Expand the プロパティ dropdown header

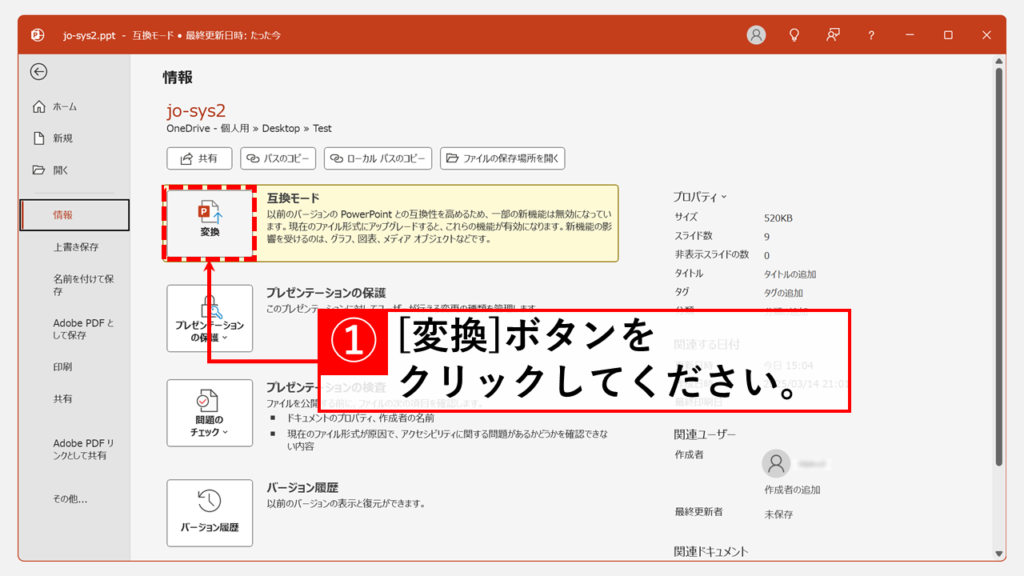click(x=700, y=197)
